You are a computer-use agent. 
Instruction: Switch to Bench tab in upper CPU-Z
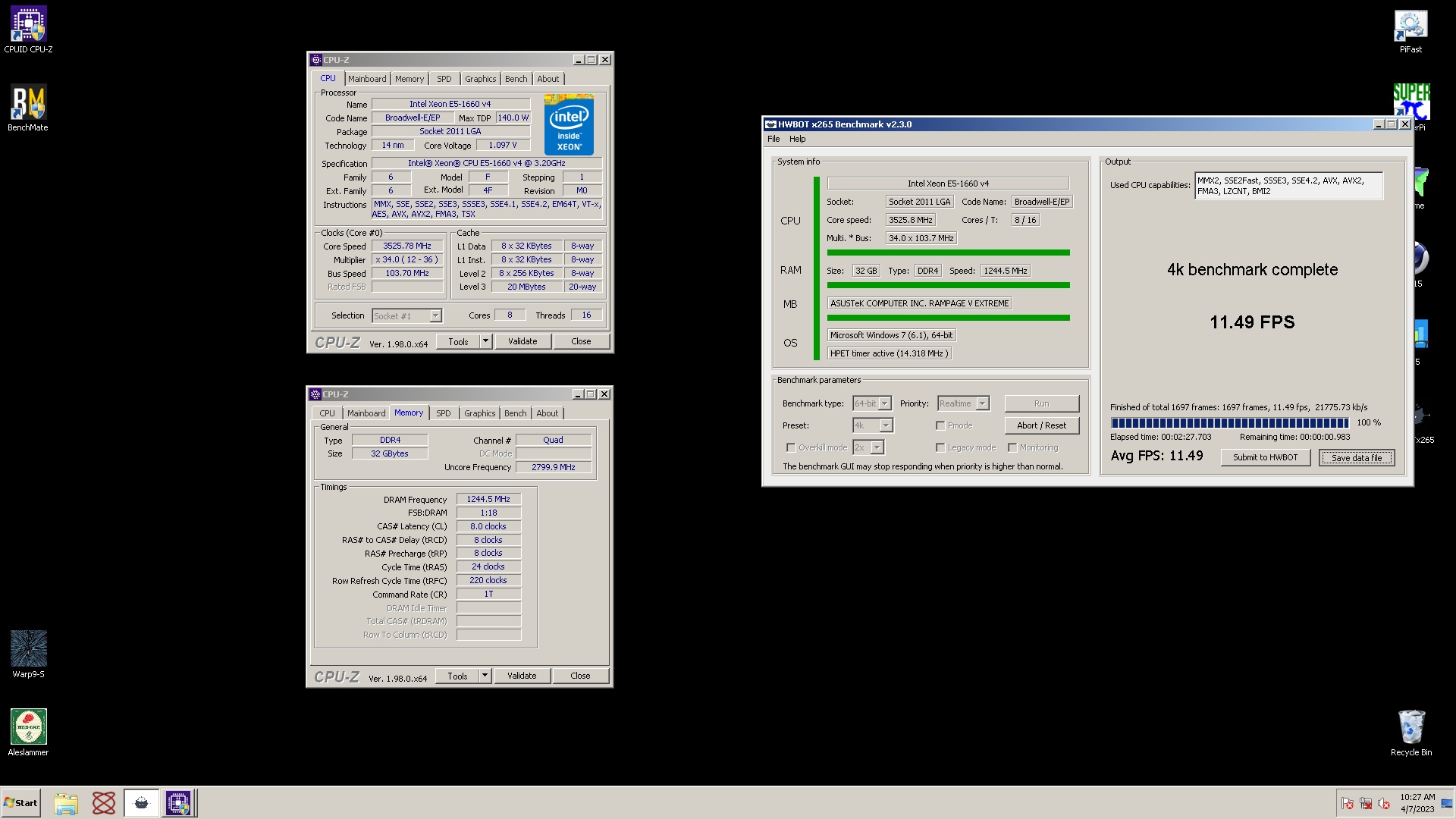click(516, 79)
